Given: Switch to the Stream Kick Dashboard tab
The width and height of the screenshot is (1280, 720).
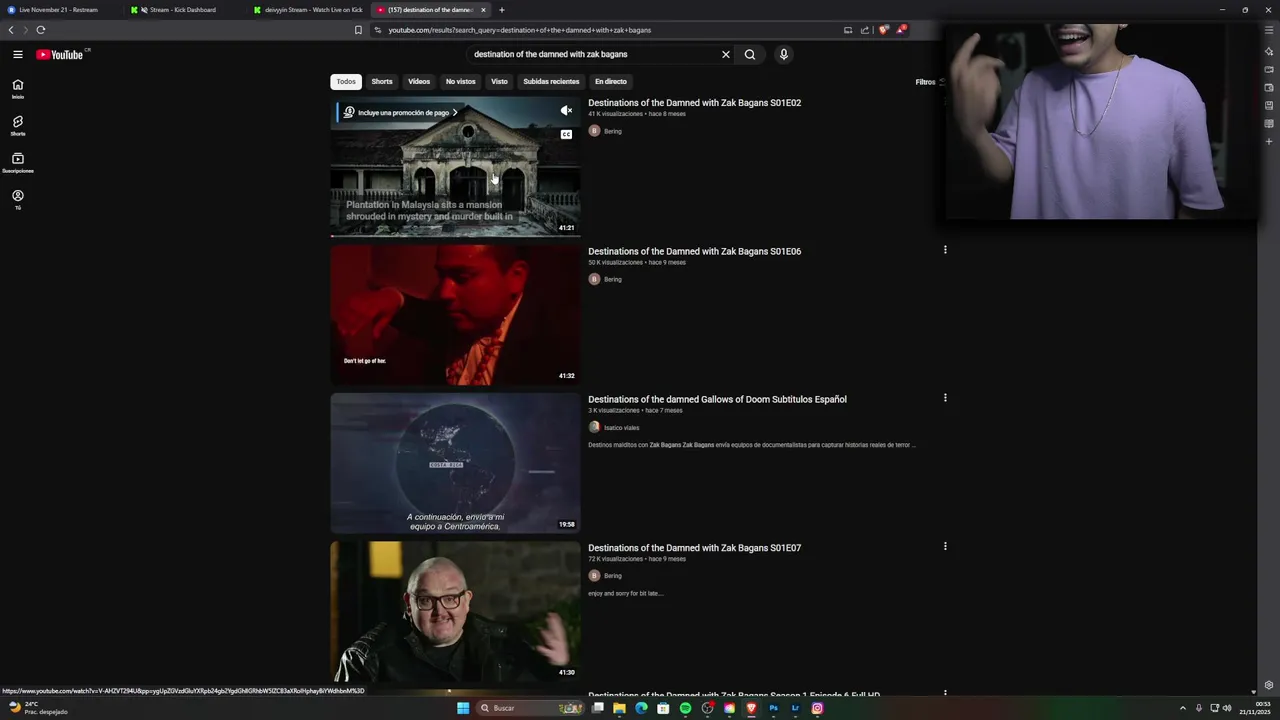Looking at the screenshot, I should click(x=183, y=10).
